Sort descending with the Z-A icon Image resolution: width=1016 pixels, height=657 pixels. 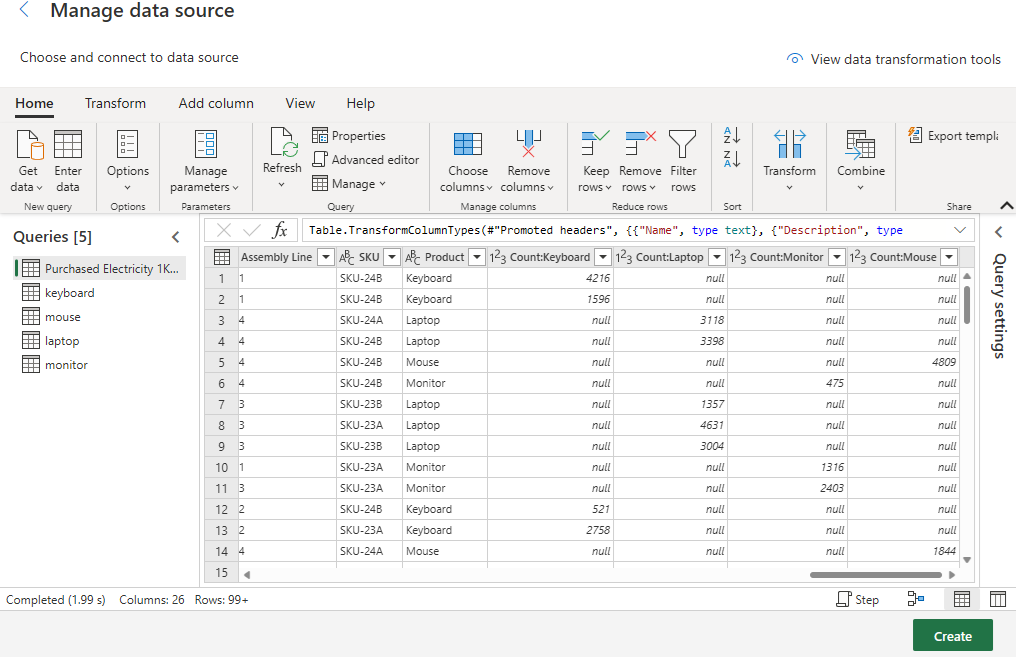(x=731, y=160)
